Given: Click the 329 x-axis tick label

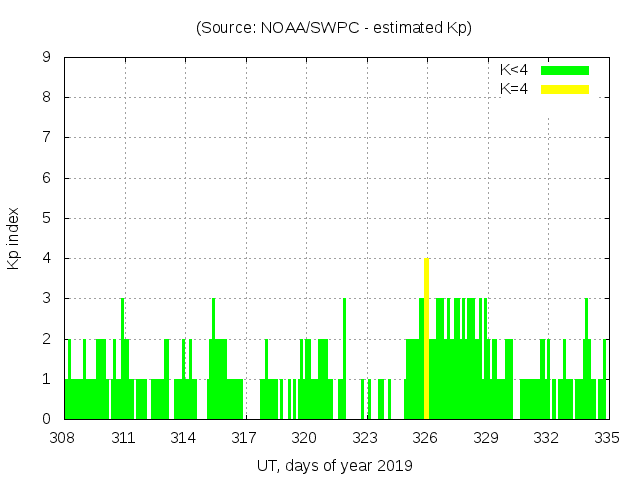Looking at the screenshot, I should pyautogui.click(x=487, y=438).
